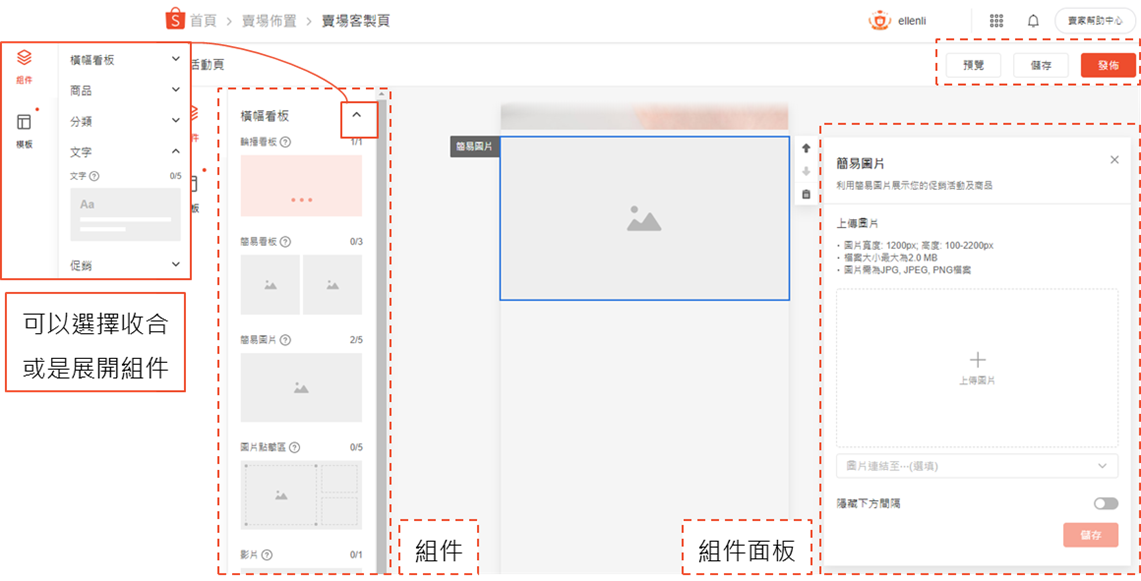Select the 輪播看板 pink carousel thumbnail
This screenshot has height=581, width=1141.
coord(301,185)
